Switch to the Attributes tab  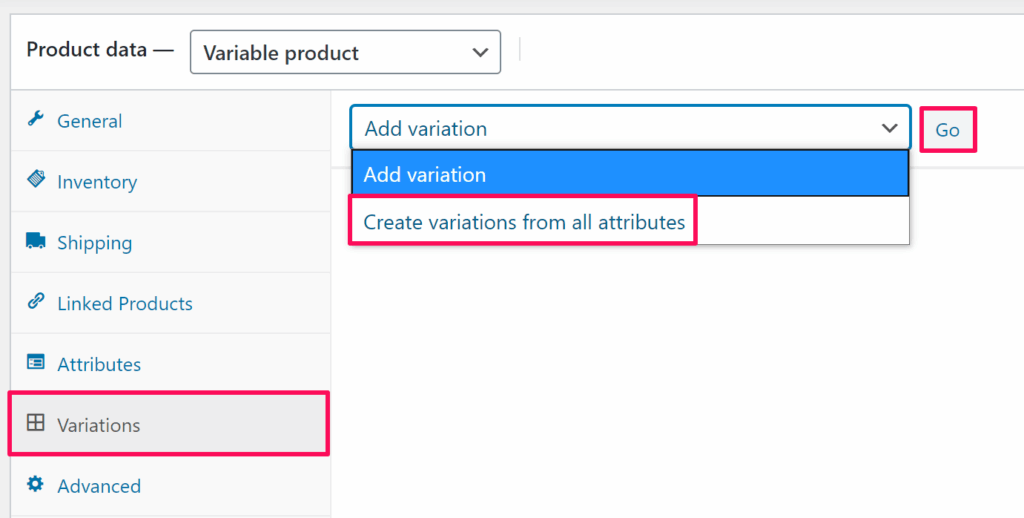pos(99,365)
